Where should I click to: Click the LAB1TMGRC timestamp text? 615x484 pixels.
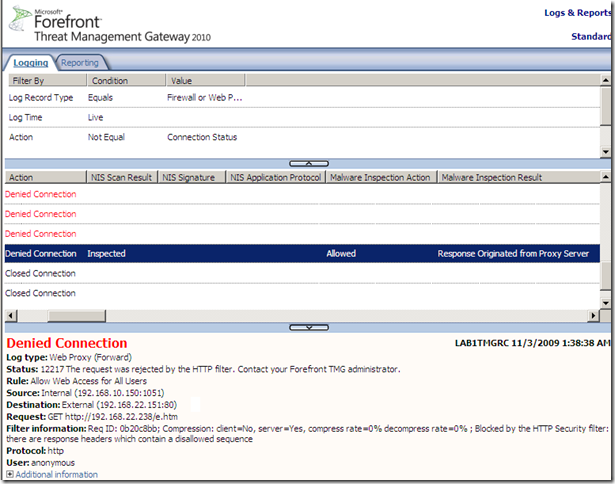[x=533, y=343]
